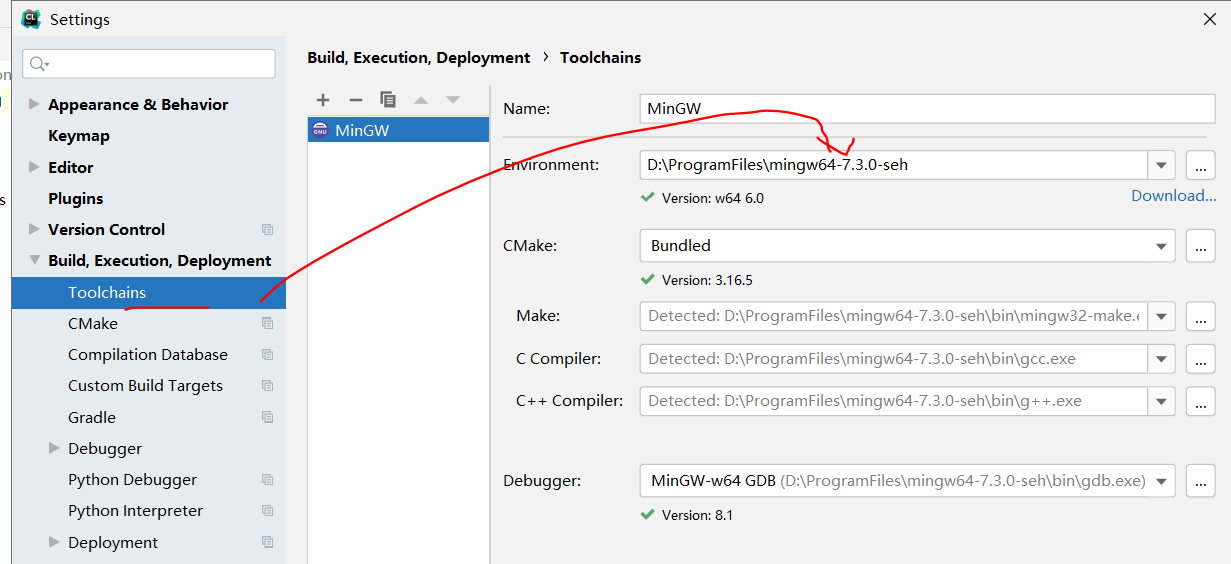Select the MinGW toolchain entry
1231x564 pixels.
click(398, 130)
